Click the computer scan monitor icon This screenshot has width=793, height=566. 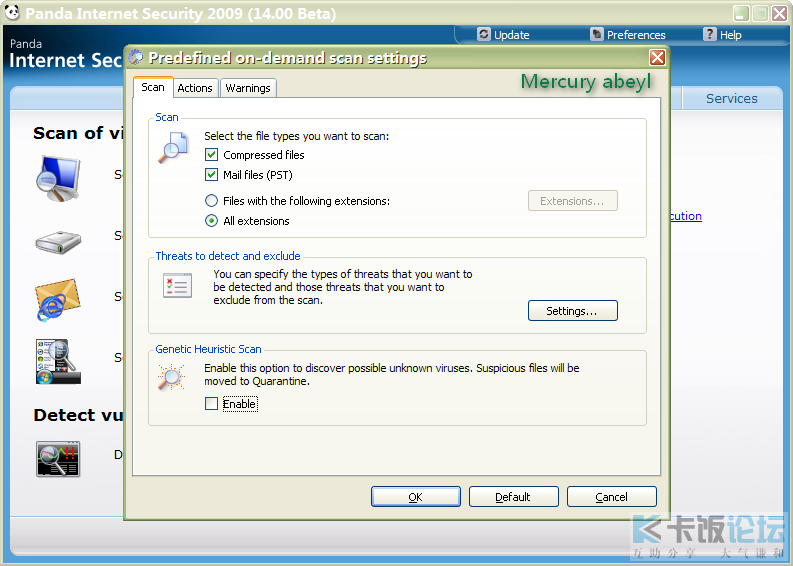pos(58,179)
